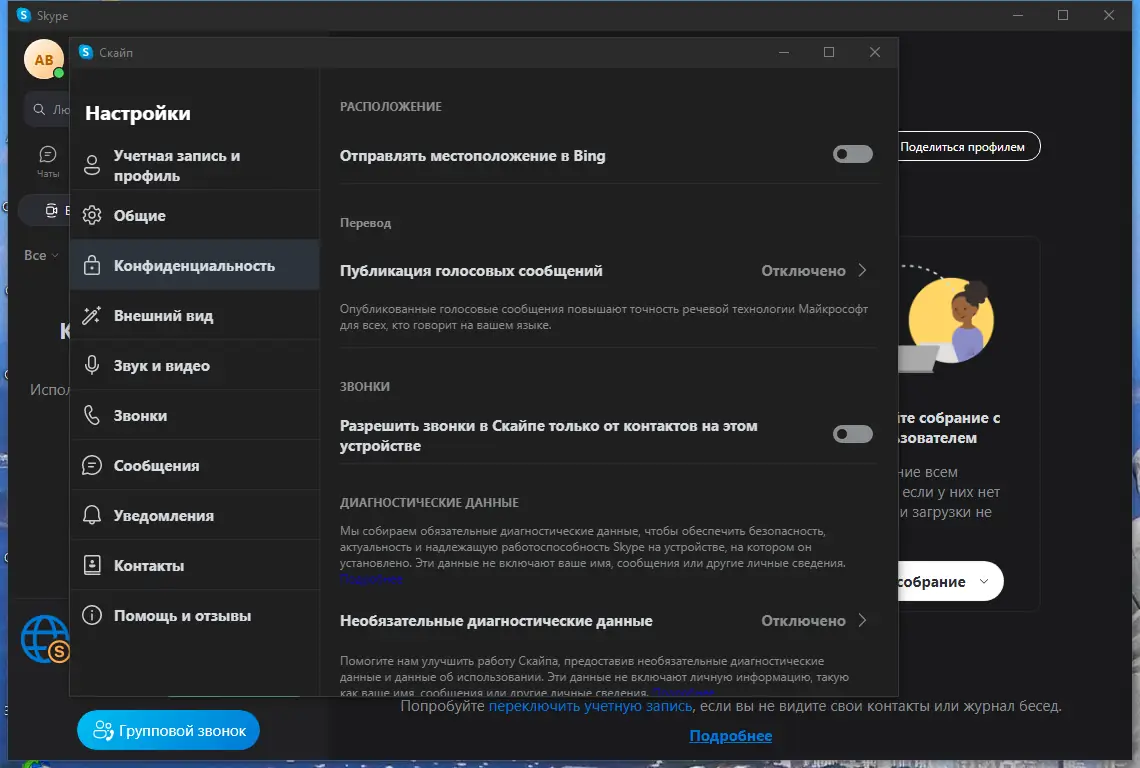Click the search magnifier in Skype window

click(x=39, y=109)
